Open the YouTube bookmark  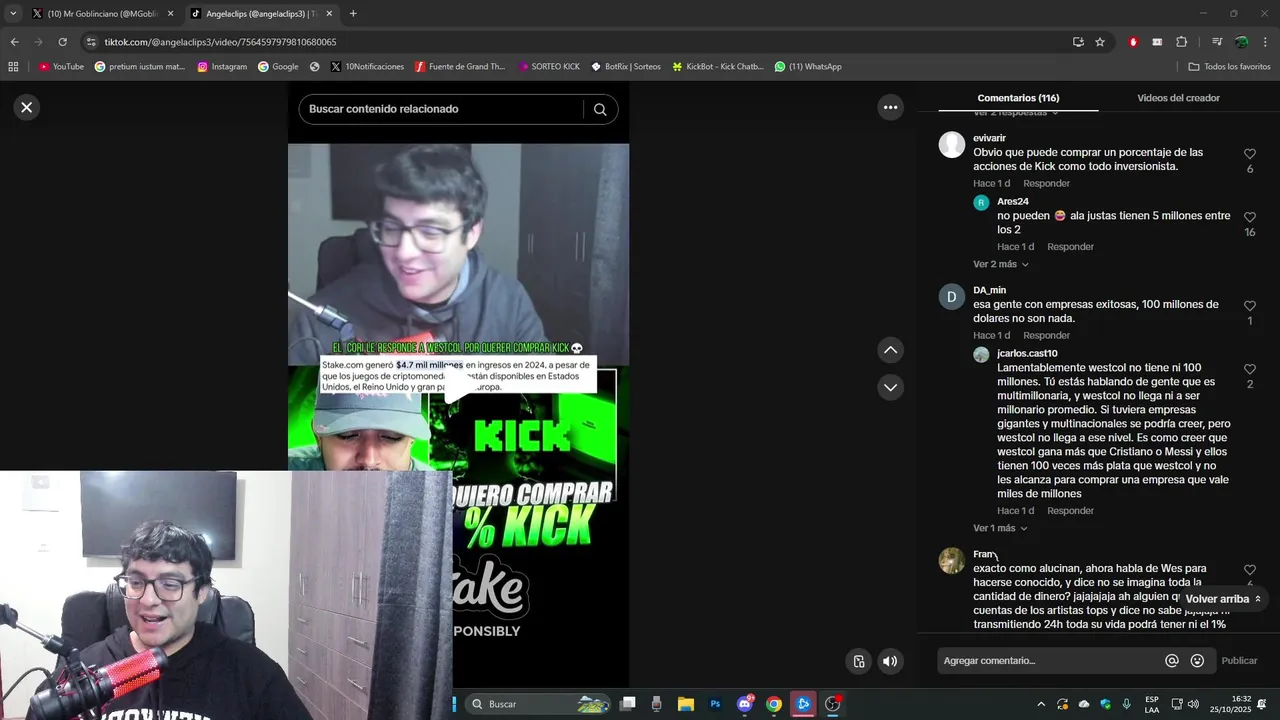tap(61, 67)
